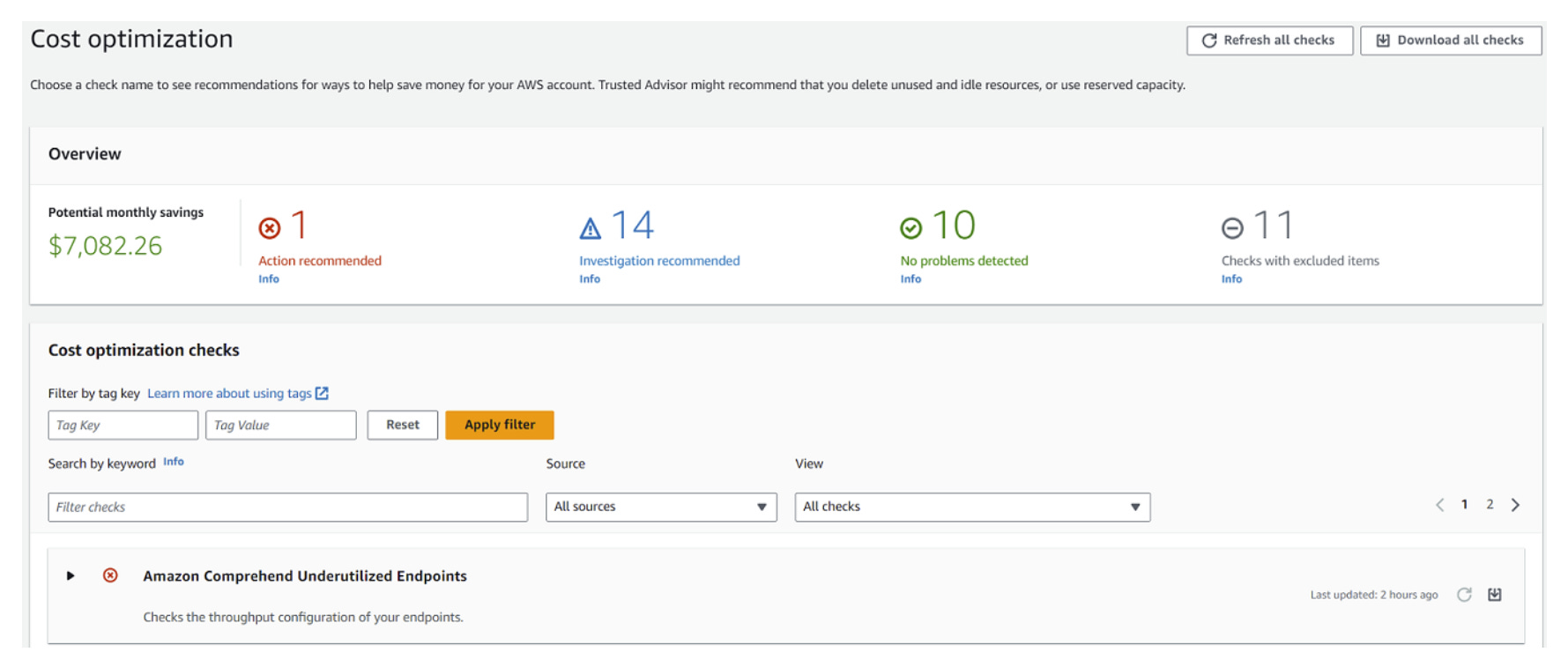1568x667 pixels.
Task: Click Refresh all checks button
Action: pyautogui.click(x=1269, y=41)
